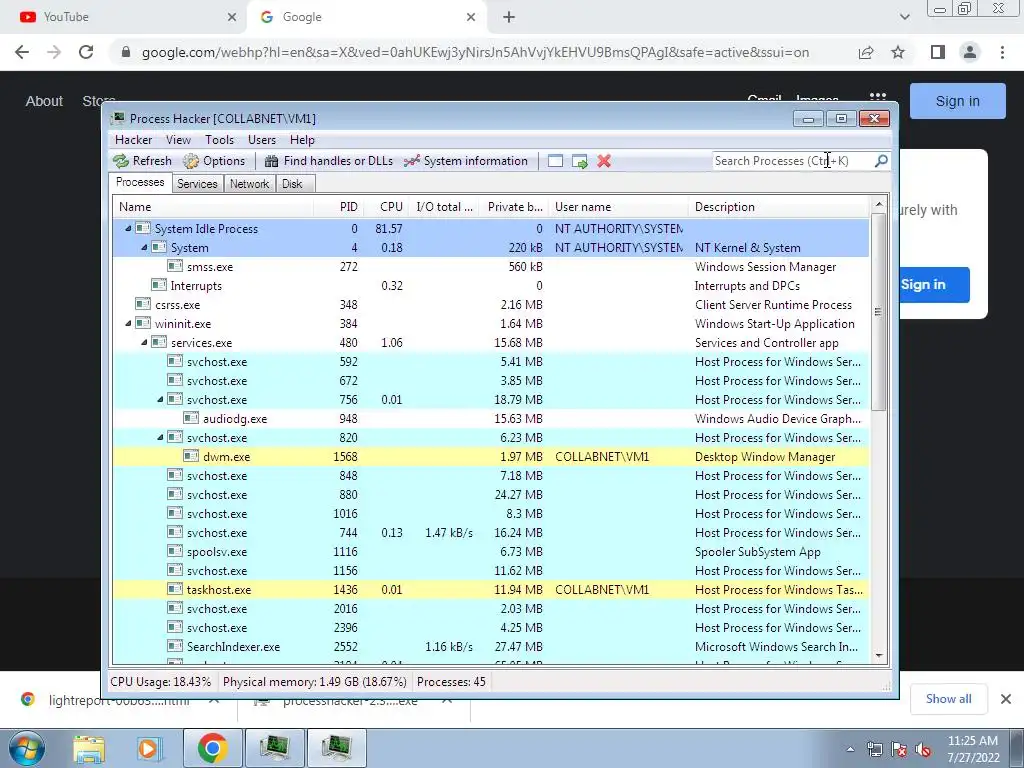Click the Chrome profile avatar icon
Image resolution: width=1024 pixels, height=768 pixels.
tap(970, 52)
